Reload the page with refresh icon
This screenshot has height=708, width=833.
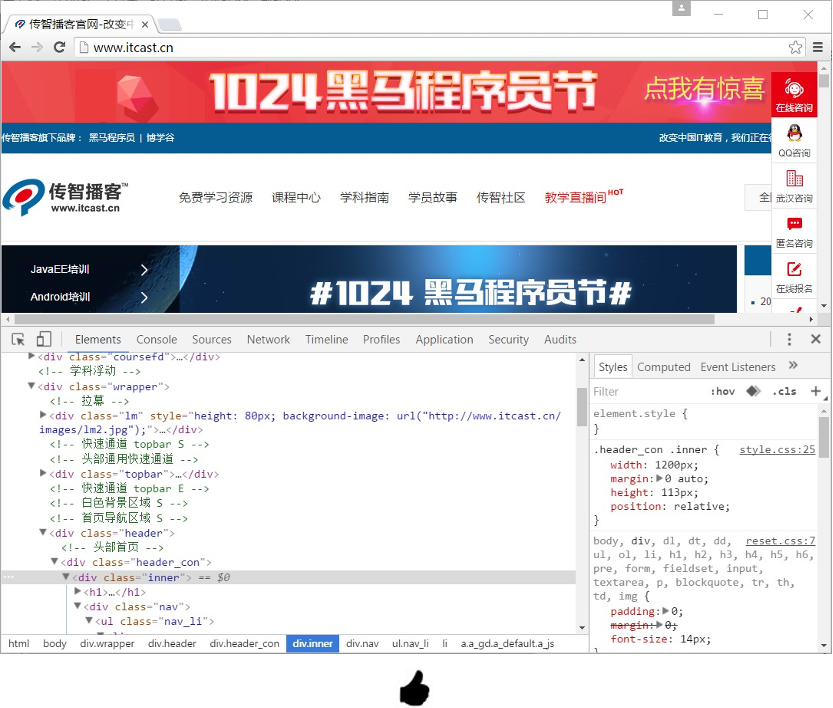(60, 47)
